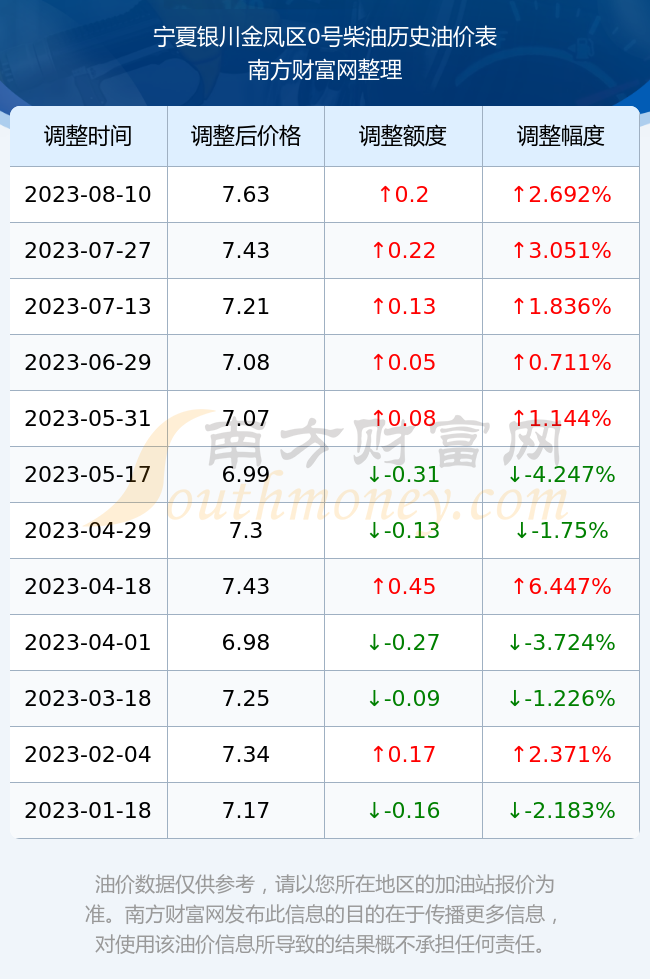The image size is (650, 980).
Task: Click the green ↓-4.247% percentage cell
Action: [x=561, y=474]
